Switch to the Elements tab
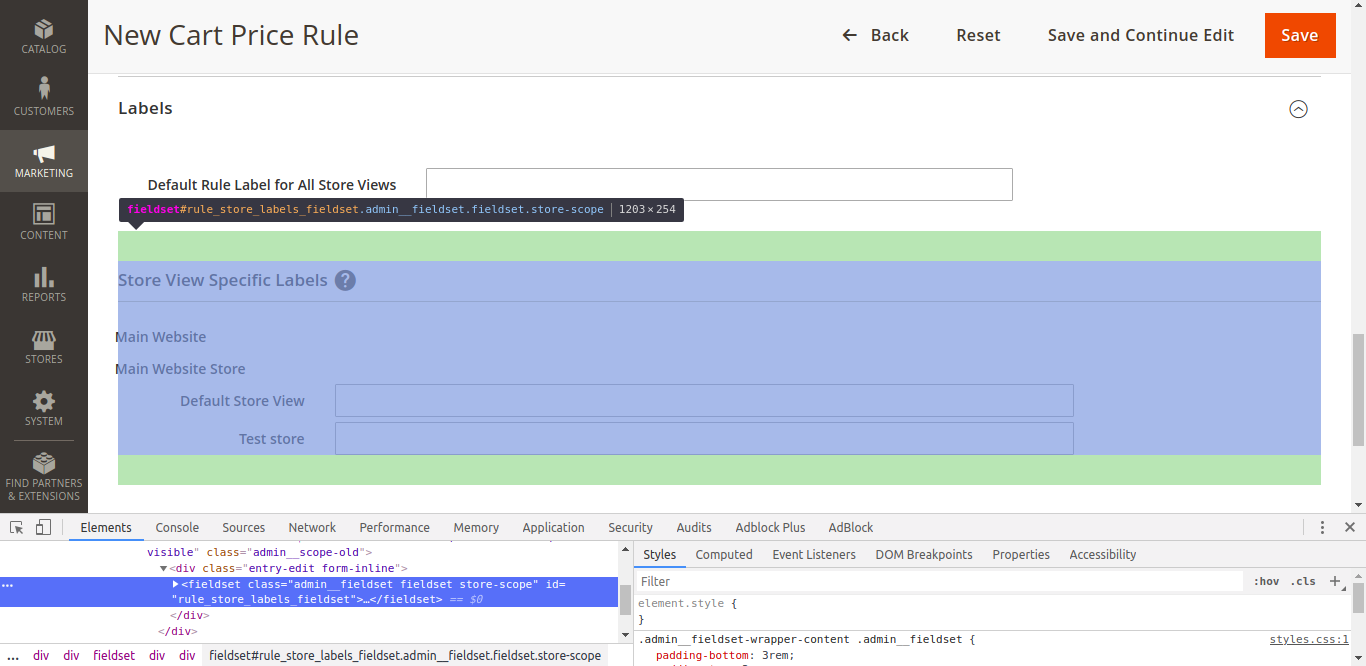 click(106, 527)
